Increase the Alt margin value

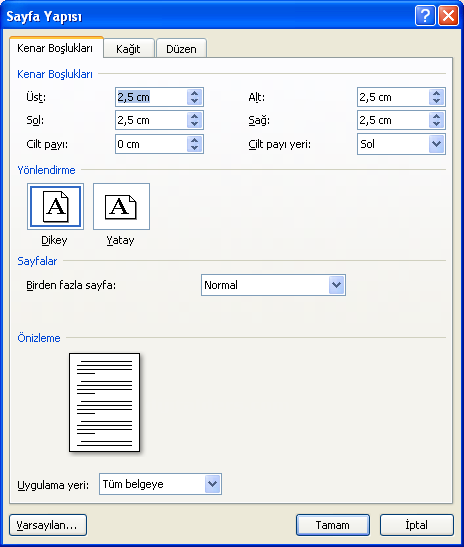[436, 93]
